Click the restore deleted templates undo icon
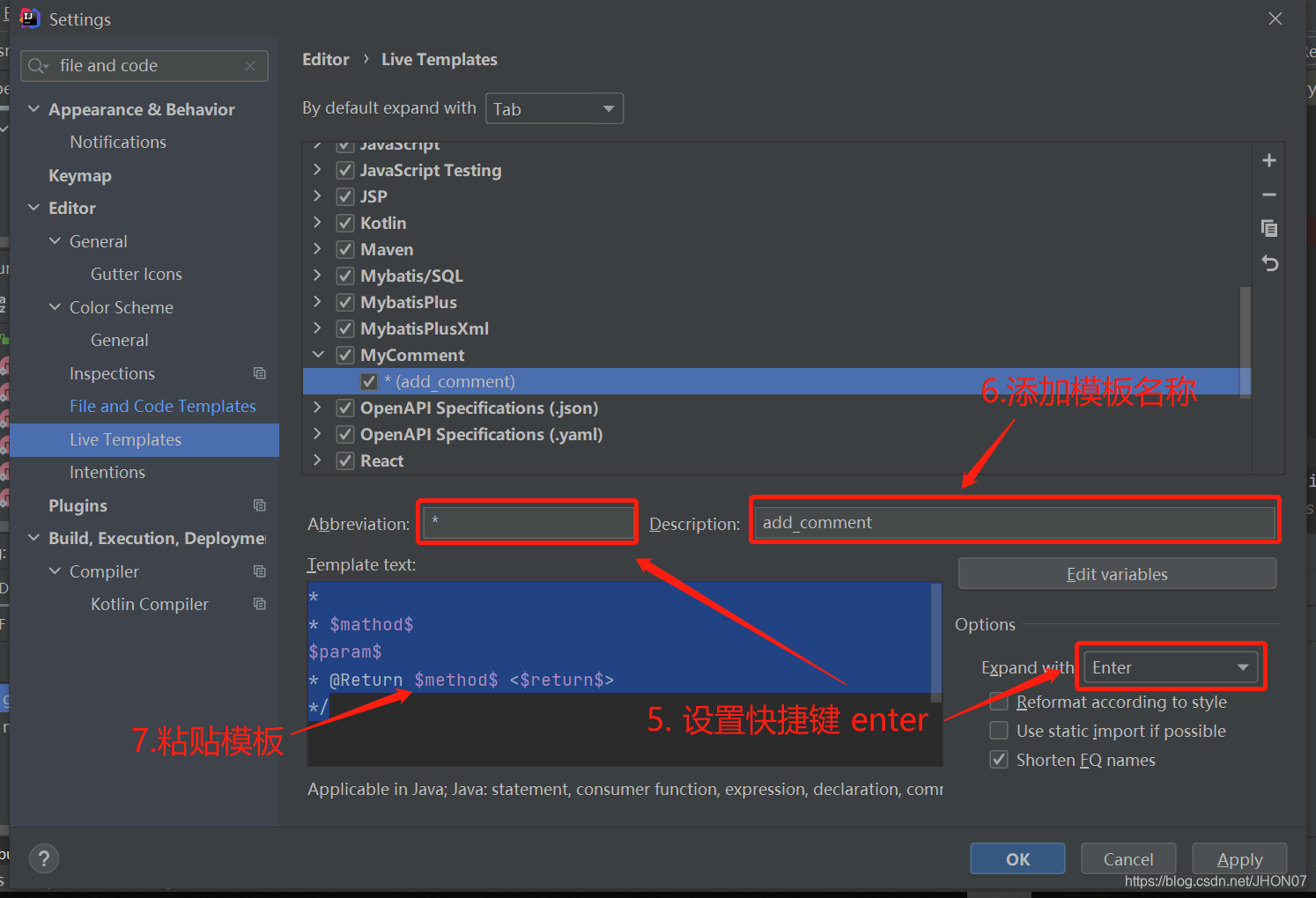Screen dimensions: 1316x898 point(1269,263)
